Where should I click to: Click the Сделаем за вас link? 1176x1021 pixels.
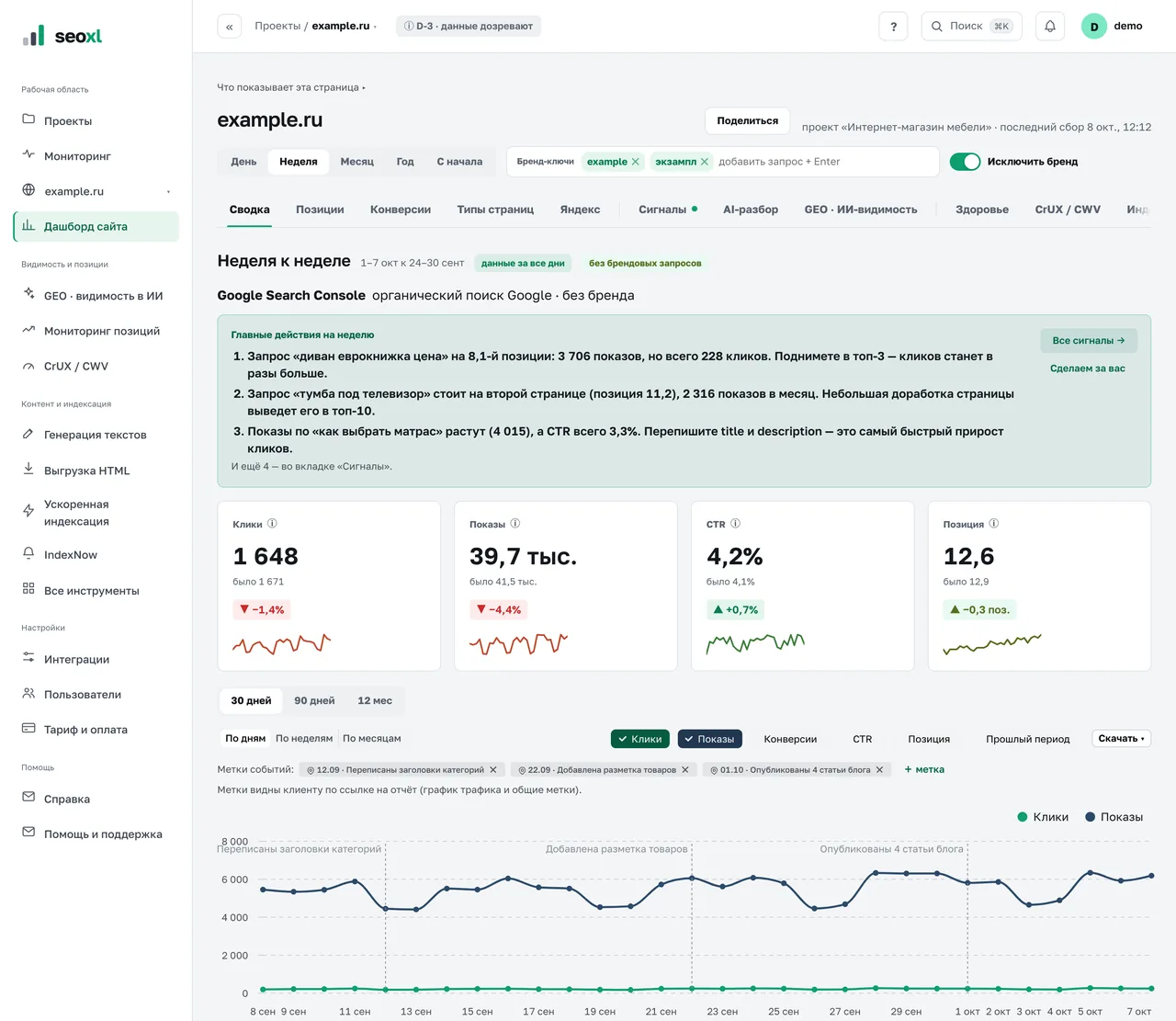(x=1088, y=369)
